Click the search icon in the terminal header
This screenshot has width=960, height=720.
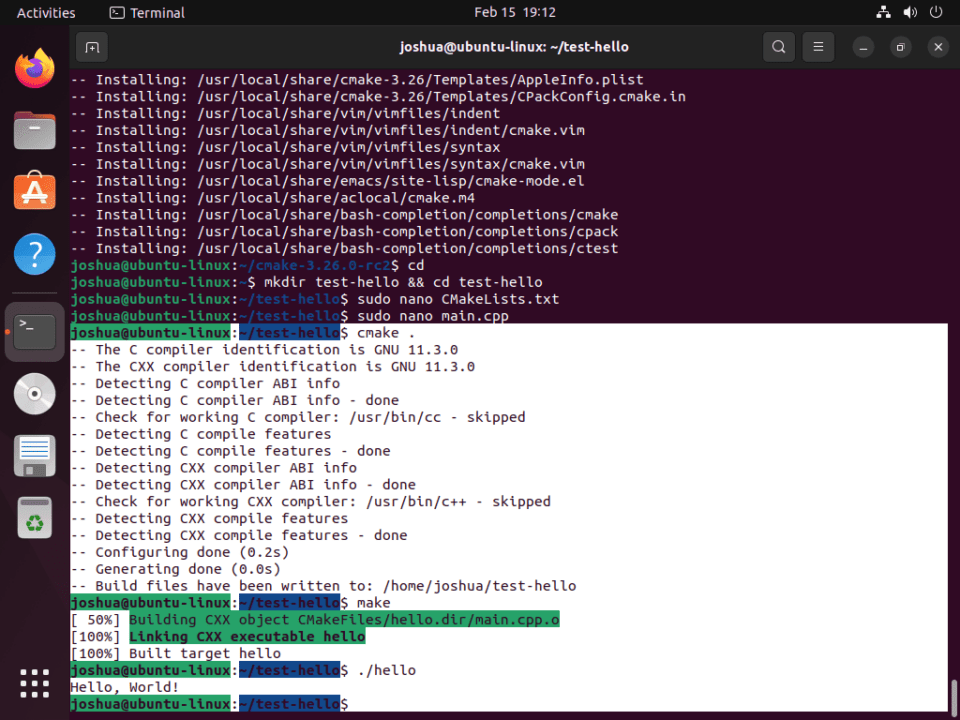click(778, 46)
